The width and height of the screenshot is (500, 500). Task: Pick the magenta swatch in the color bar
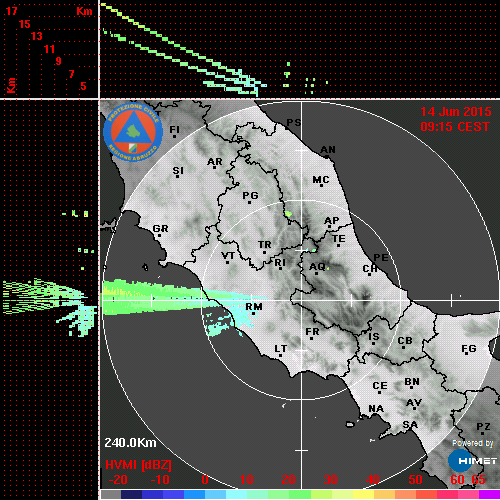pos(489,494)
